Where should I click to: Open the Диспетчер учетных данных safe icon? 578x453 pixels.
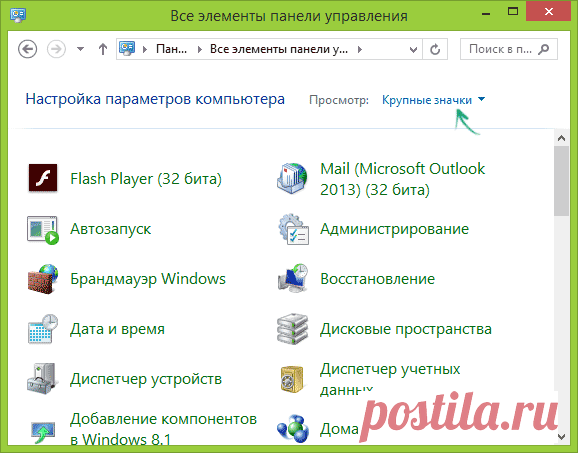(x=292, y=379)
